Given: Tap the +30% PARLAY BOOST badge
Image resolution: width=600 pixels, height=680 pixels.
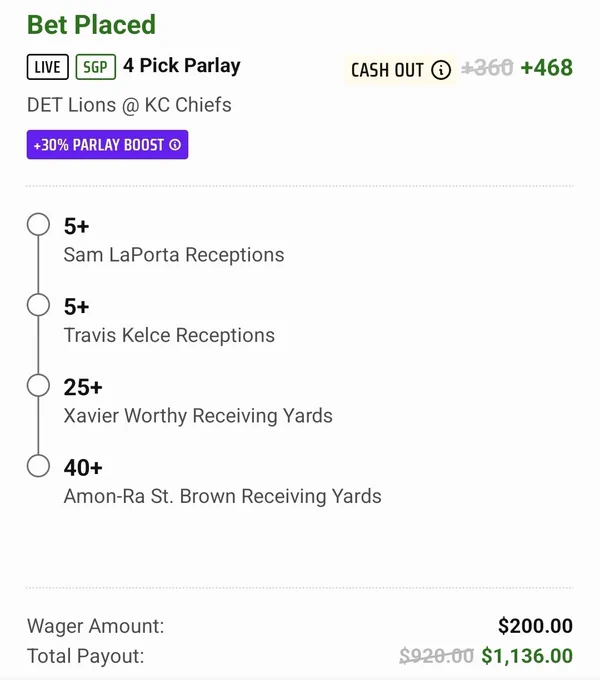Looking at the screenshot, I should pyautogui.click(x=108, y=144).
